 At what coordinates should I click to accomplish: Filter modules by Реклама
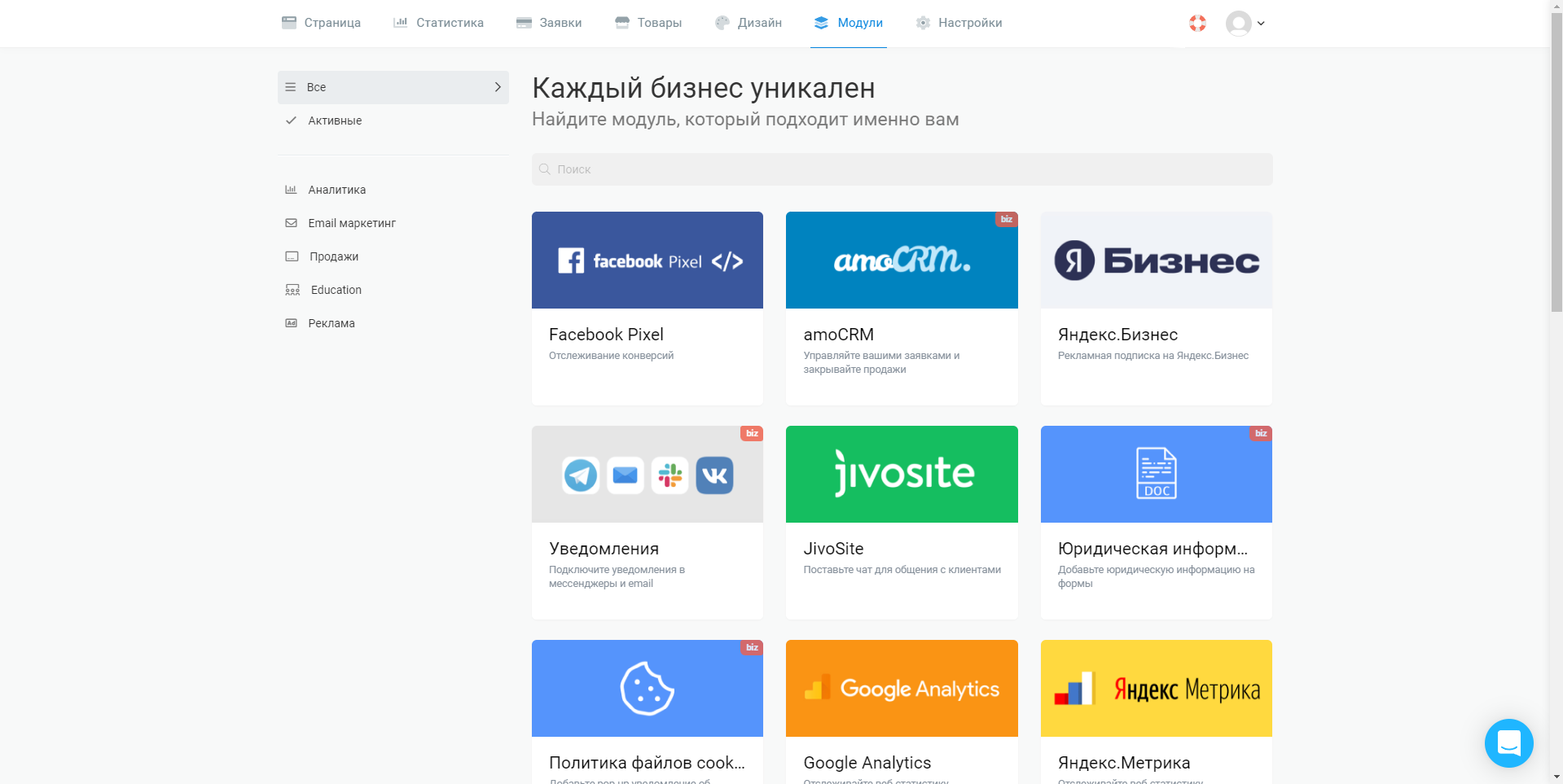pyautogui.click(x=393, y=323)
